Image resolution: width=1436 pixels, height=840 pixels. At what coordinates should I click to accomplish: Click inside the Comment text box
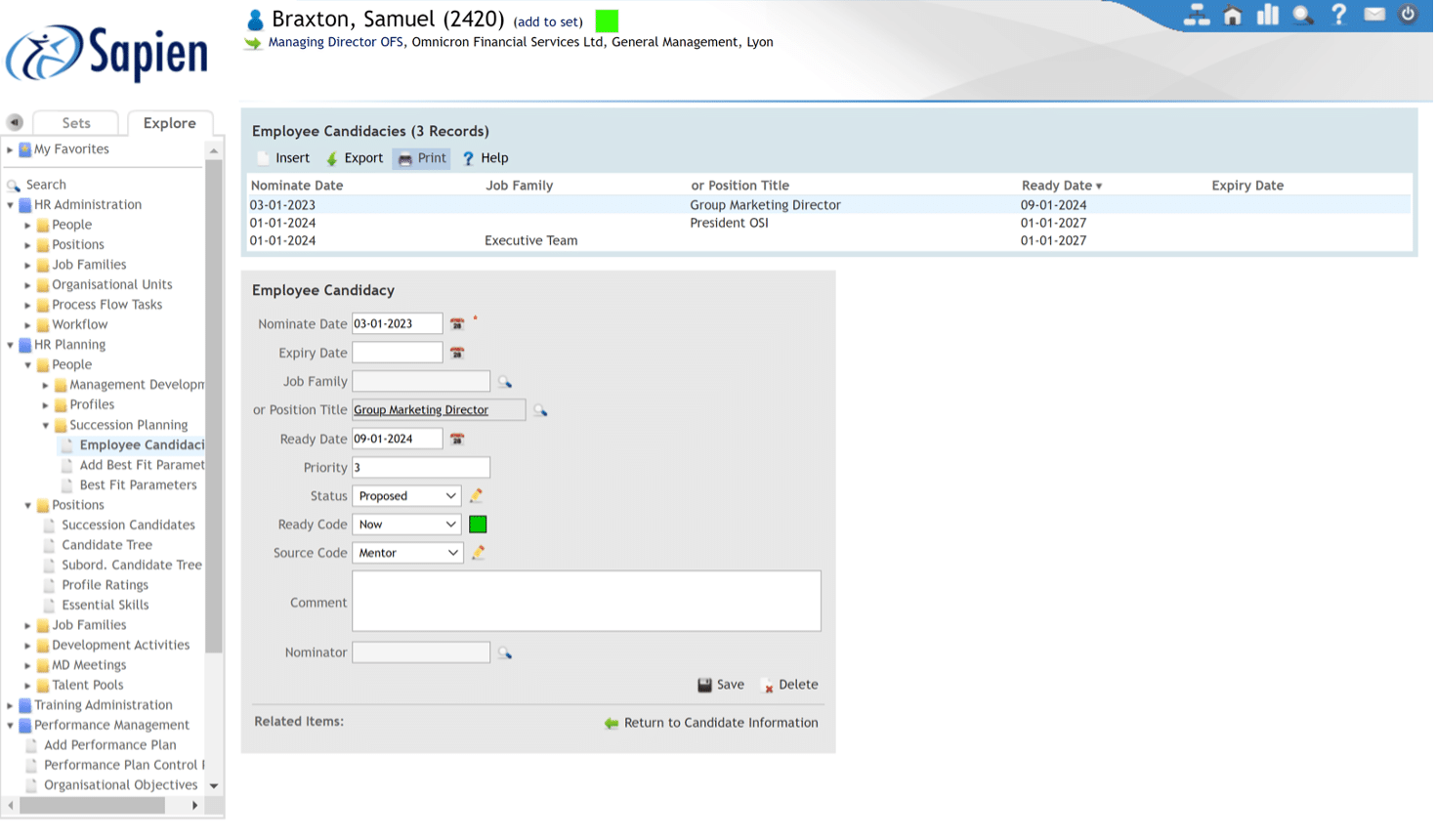point(586,600)
